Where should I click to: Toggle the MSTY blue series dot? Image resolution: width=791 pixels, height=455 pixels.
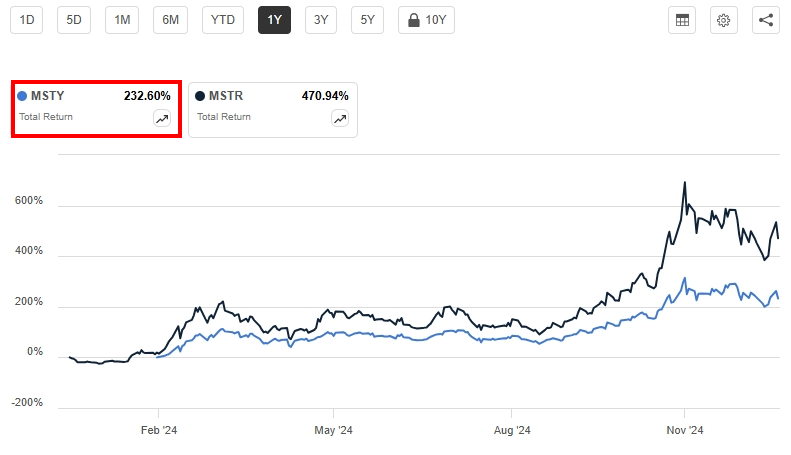[22, 96]
